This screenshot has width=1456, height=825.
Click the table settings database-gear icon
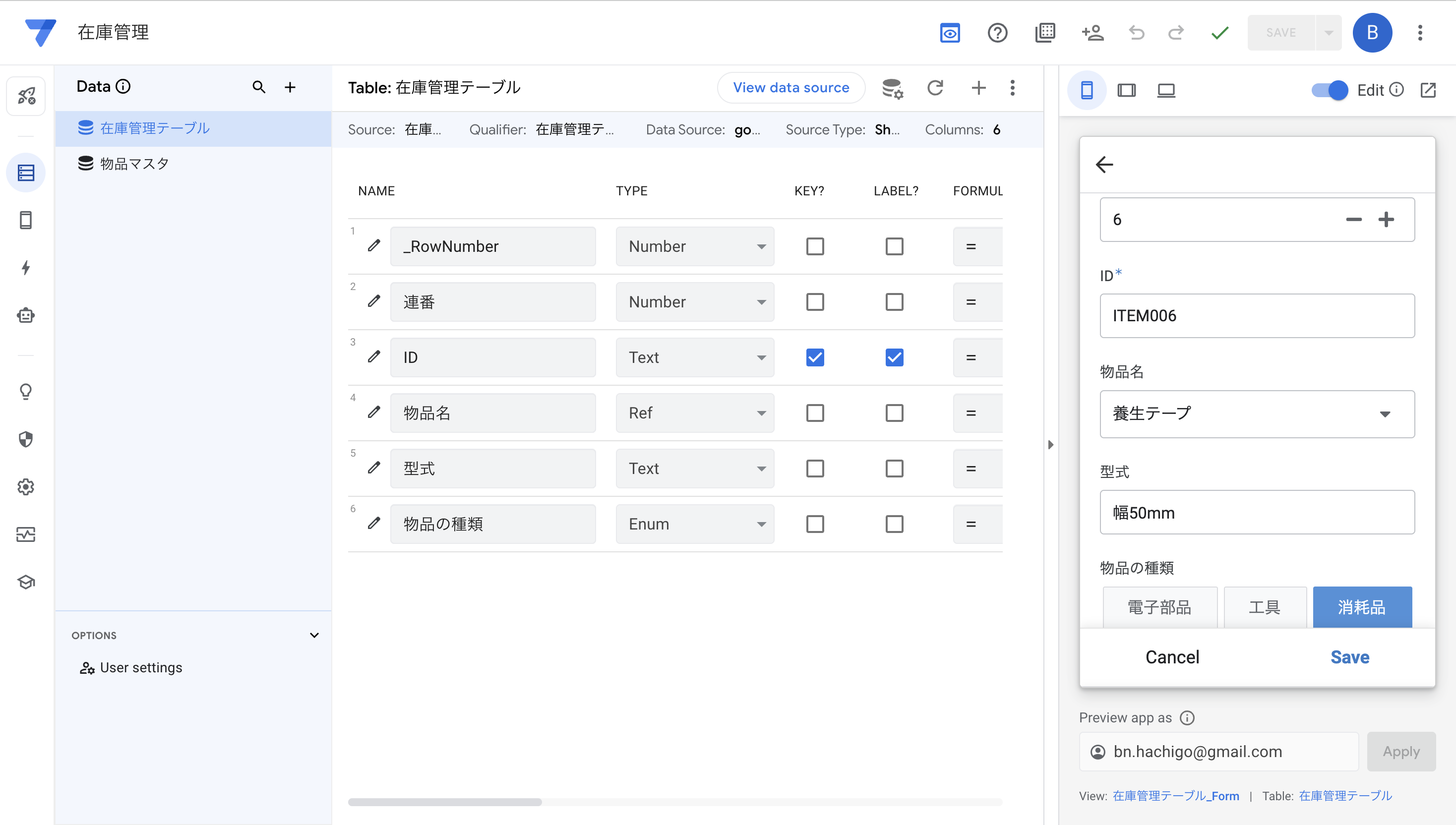coord(893,88)
